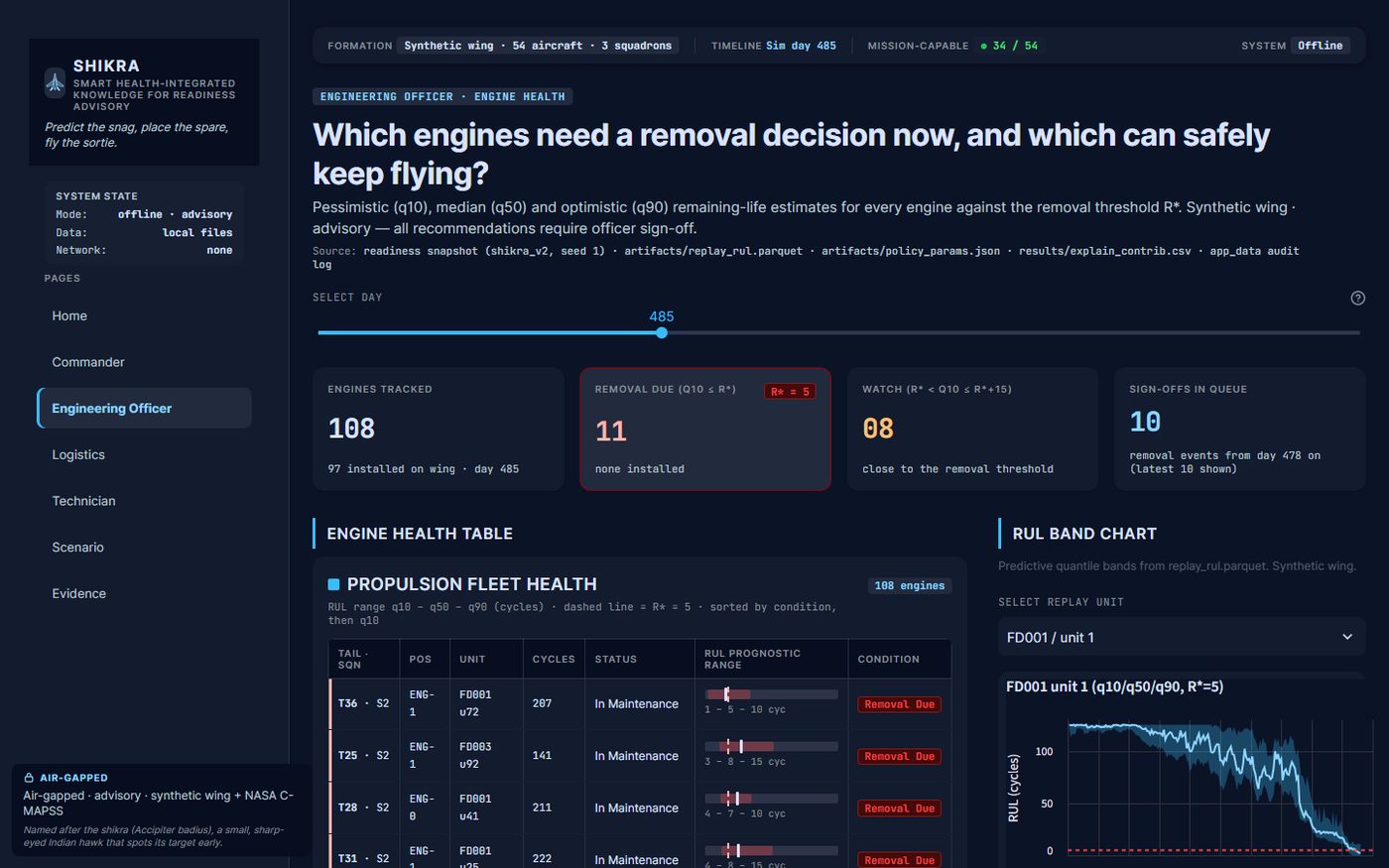The height and width of the screenshot is (868, 1389).
Task: Go to the Commander page
Action: click(144, 362)
